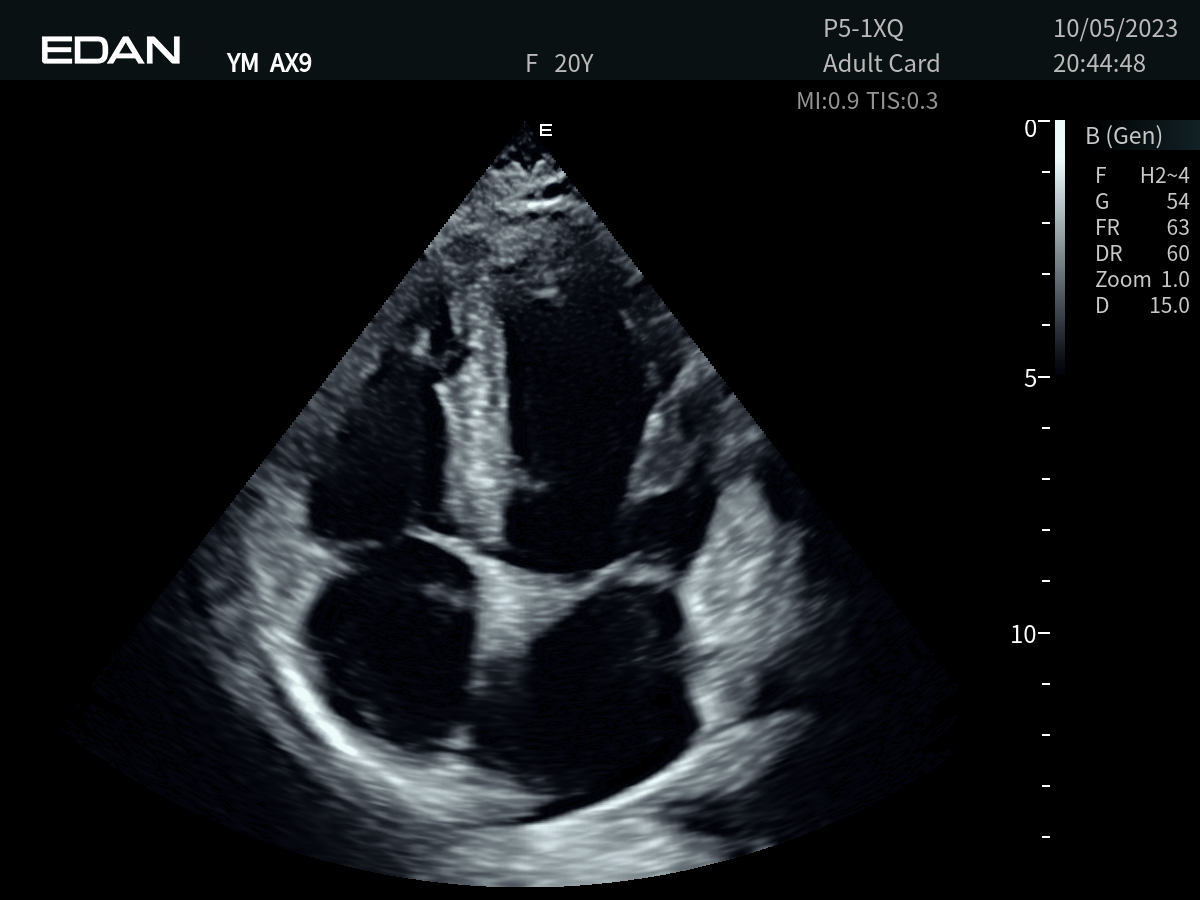Click the P5-1XQ probe label
The width and height of the screenshot is (1200, 900).
tap(863, 29)
